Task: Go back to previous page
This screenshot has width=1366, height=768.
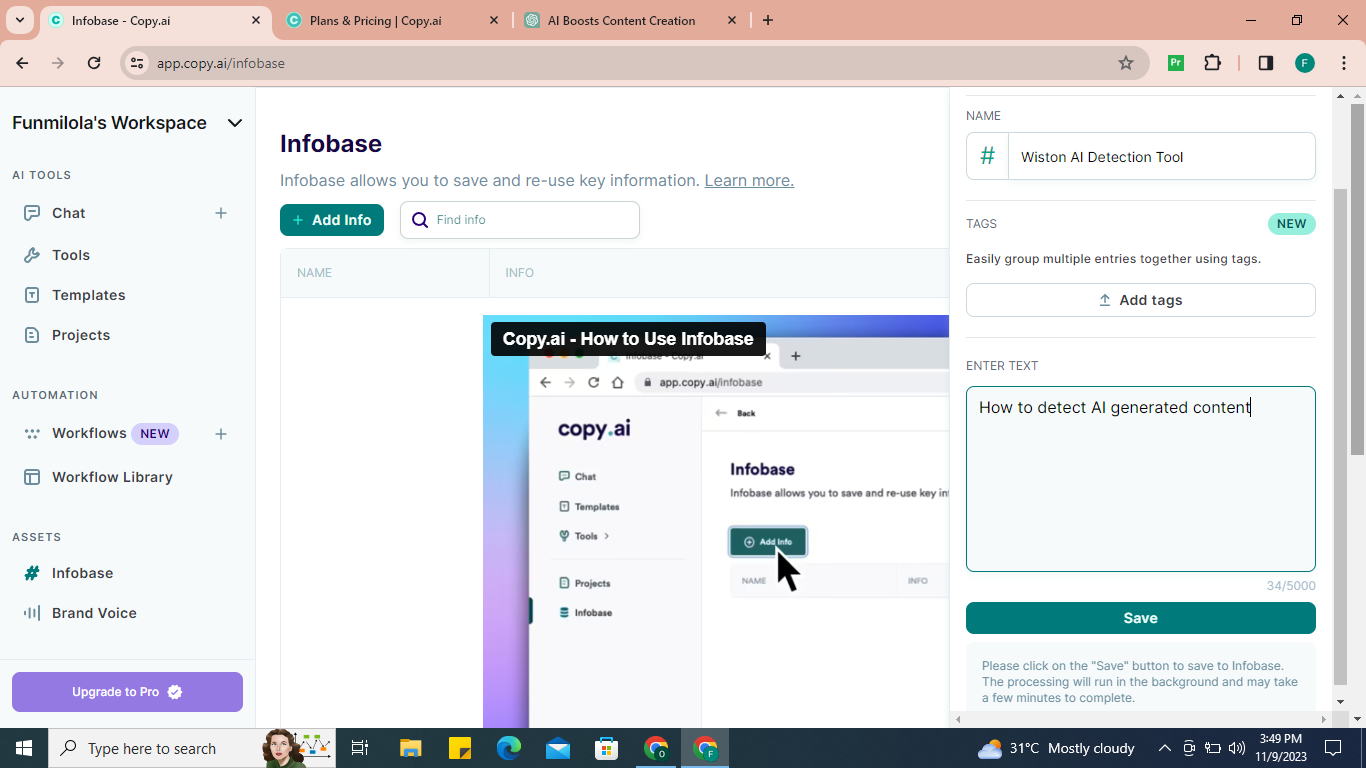Action: (x=22, y=63)
